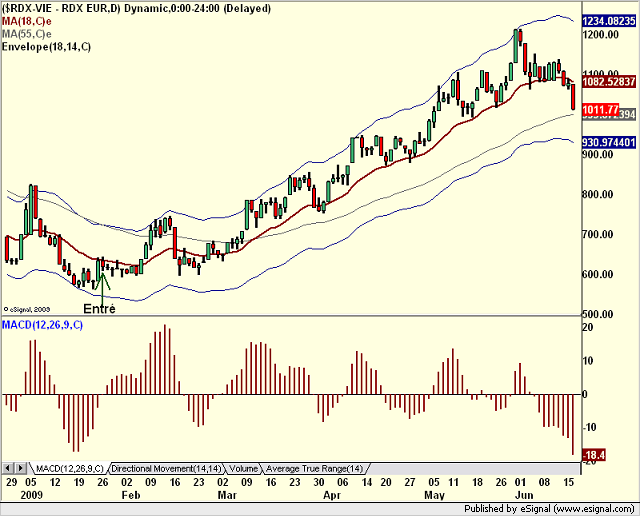
Task: Click the 600.00 price axis label
Action: coord(598,274)
